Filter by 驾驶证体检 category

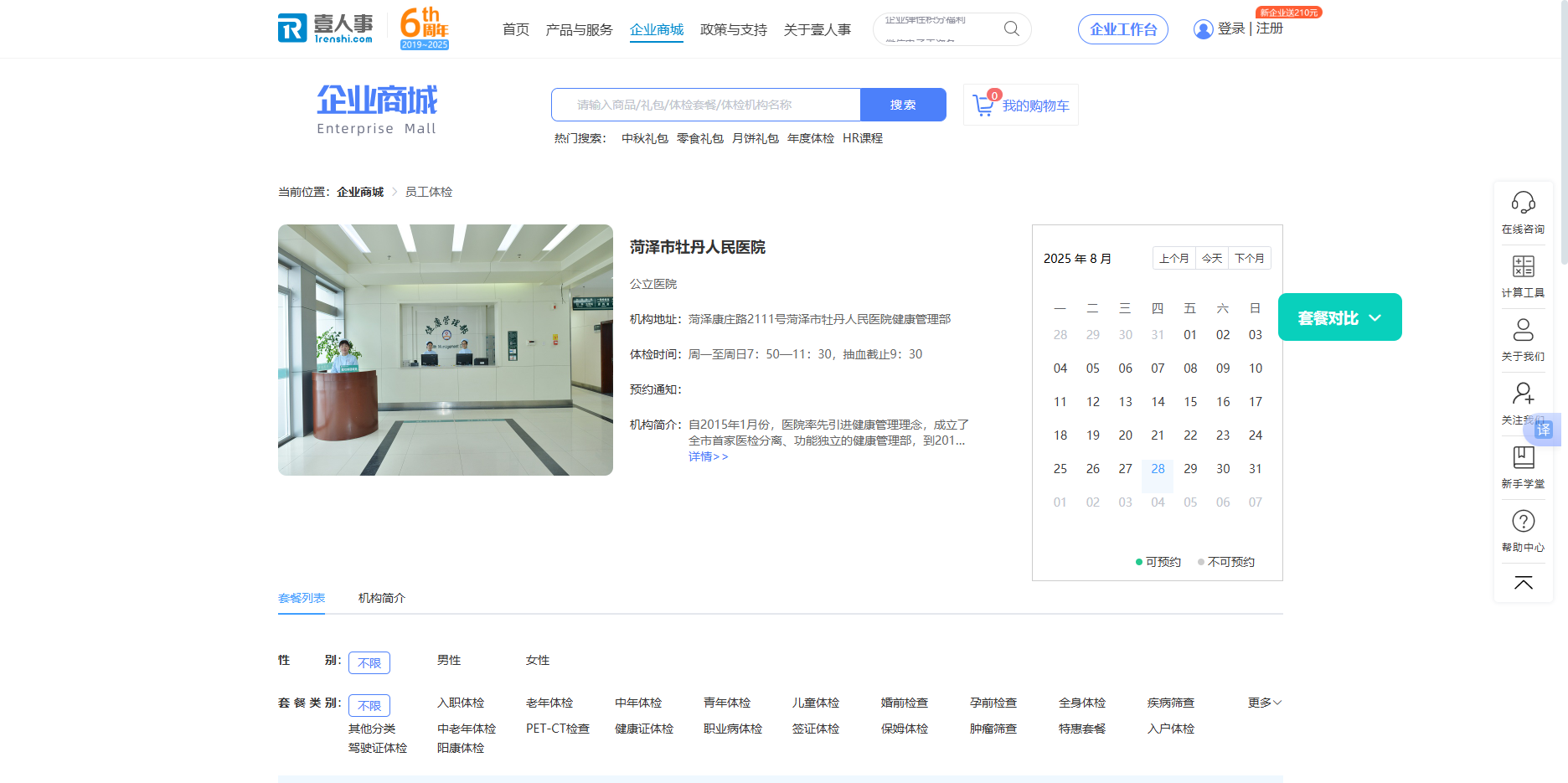(x=378, y=748)
